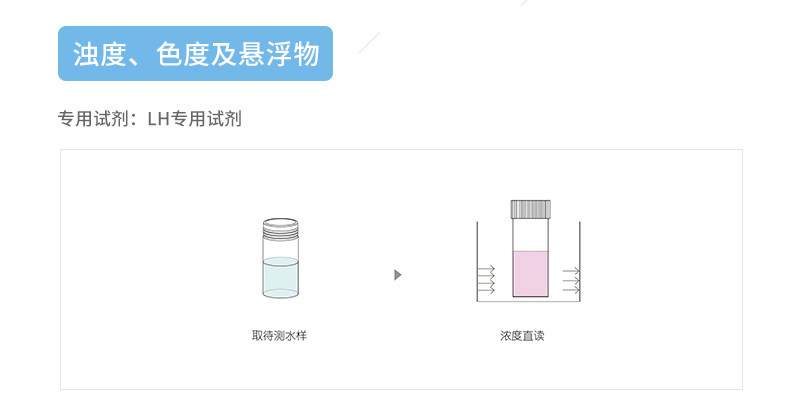Click the rounded bottom of the sample bottle
The height and width of the screenshot is (410, 800).
point(279,293)
